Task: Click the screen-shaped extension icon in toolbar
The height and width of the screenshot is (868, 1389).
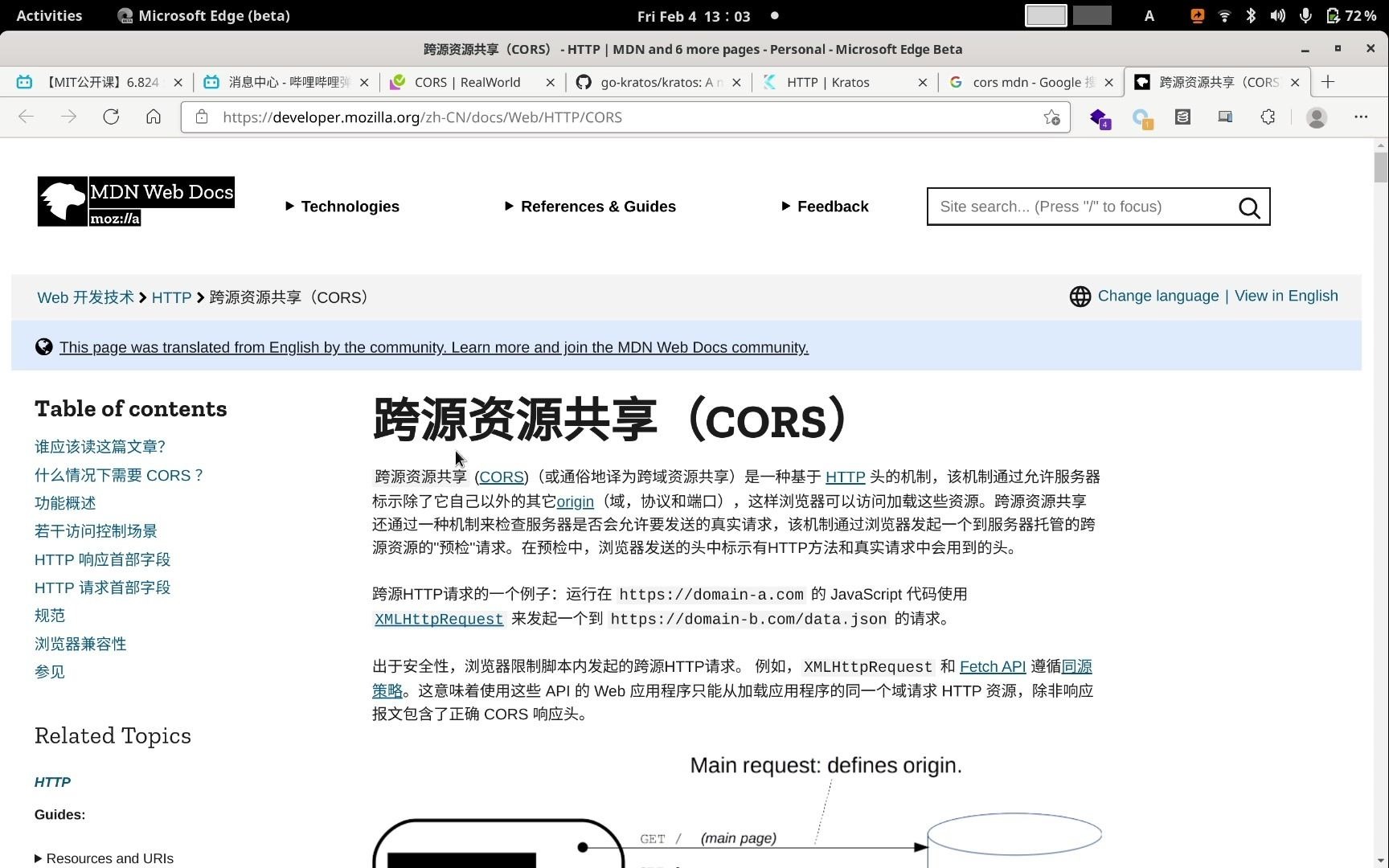Action: point(1225,117)
